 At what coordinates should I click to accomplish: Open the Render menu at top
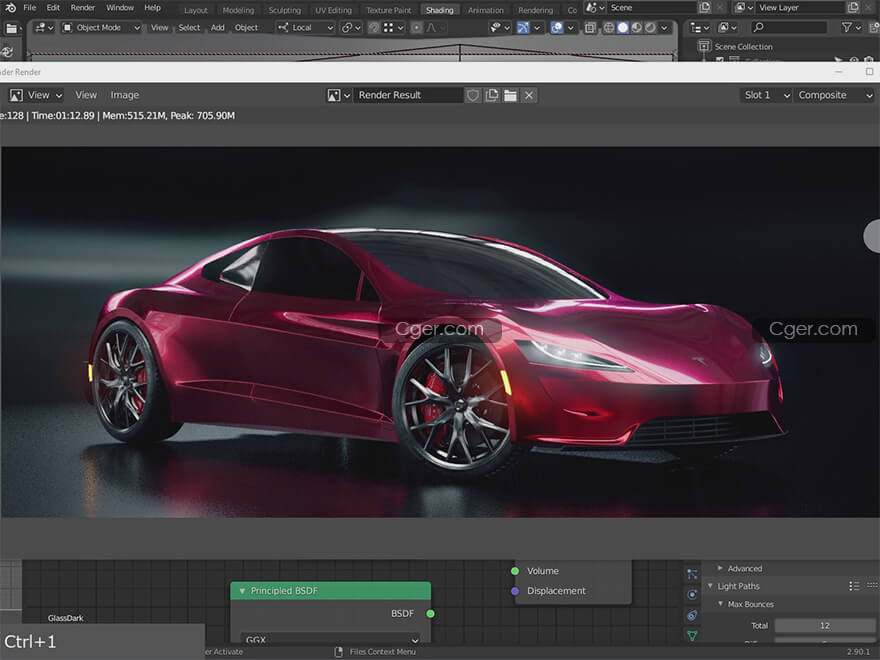pos(82,8)
